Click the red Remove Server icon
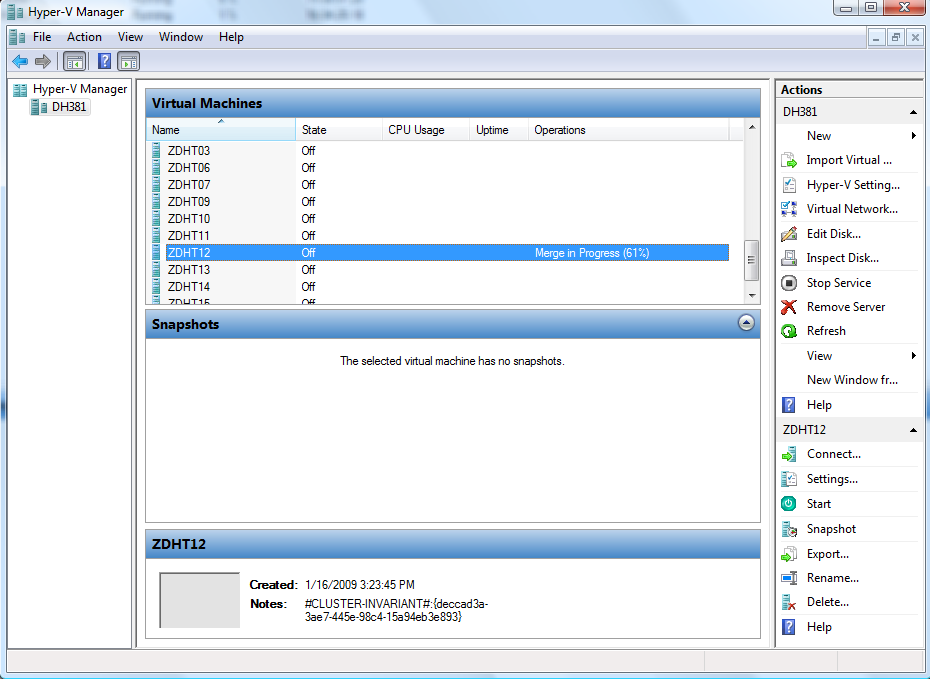930x679 pixels. click(789, 307)
